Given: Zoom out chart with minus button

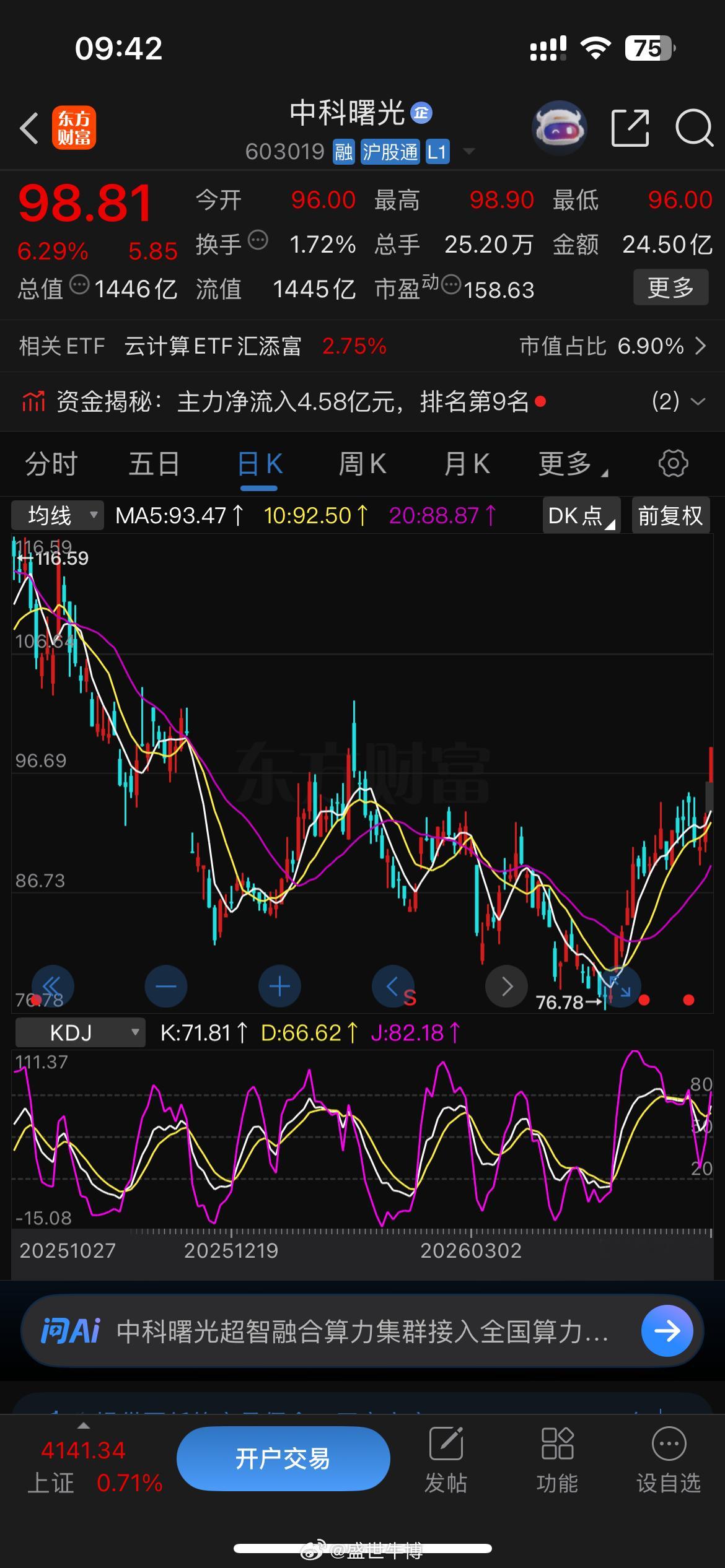Looking at the screenshot, I should click(x=166, y=986).
